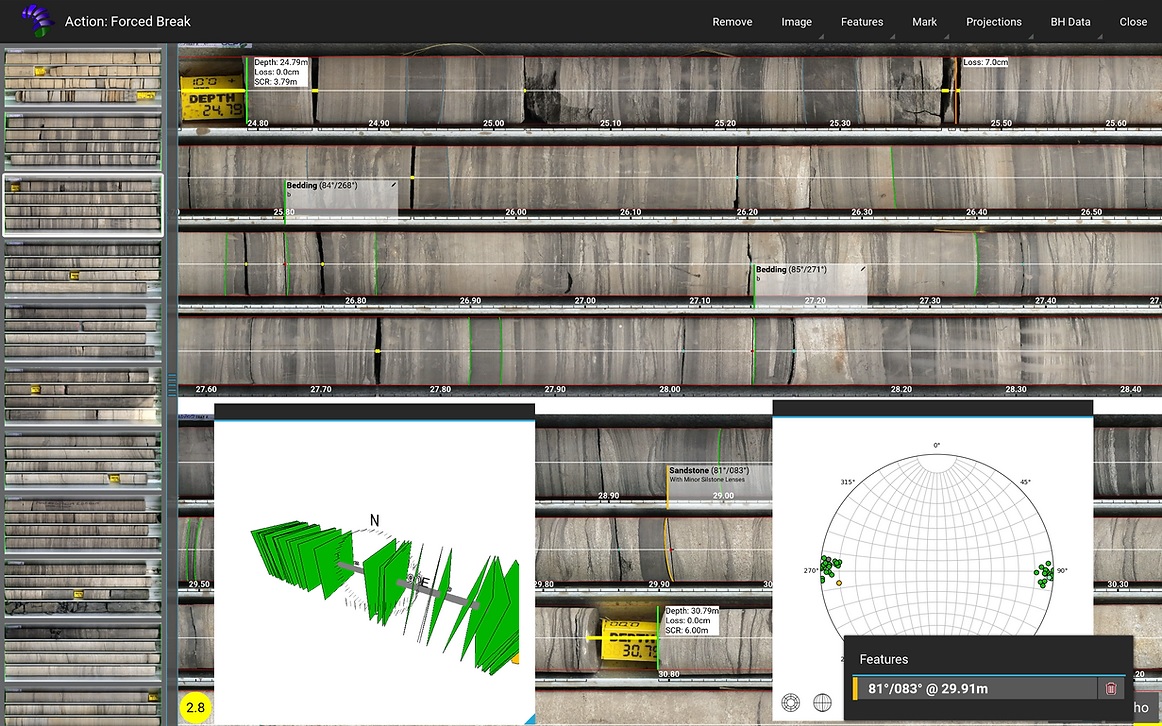The height and width of the screenshot is (726, 1162).
Task: Edit the Bedding (84°/268°) label pencil
Action: pyautogui.click(x=394, y=185)
